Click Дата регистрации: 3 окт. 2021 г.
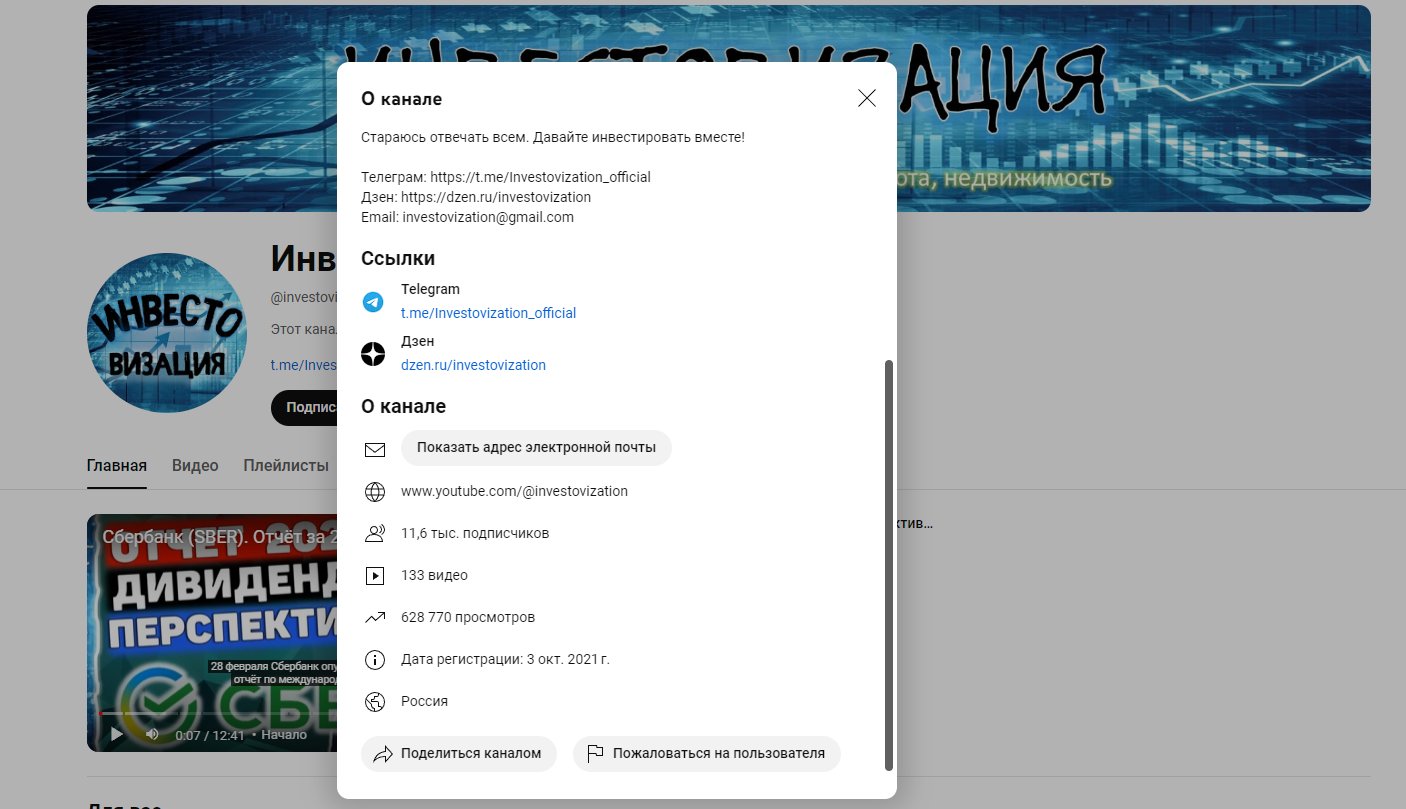 (x=505, y=659)
